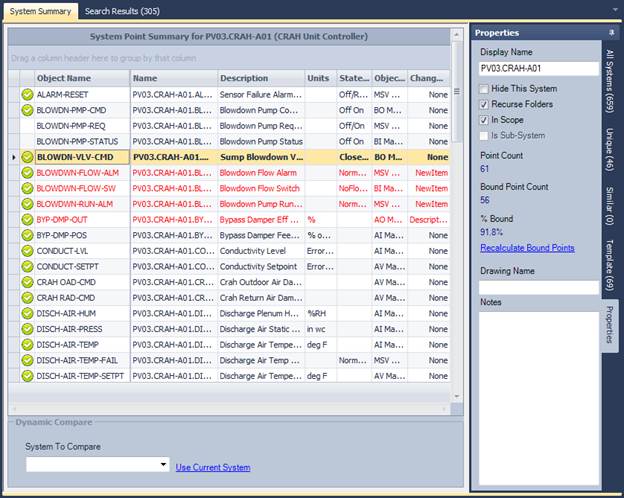Screen dimensions: 624x498
Task: Open the System To Compare dropdown
Action: (163, 466)
